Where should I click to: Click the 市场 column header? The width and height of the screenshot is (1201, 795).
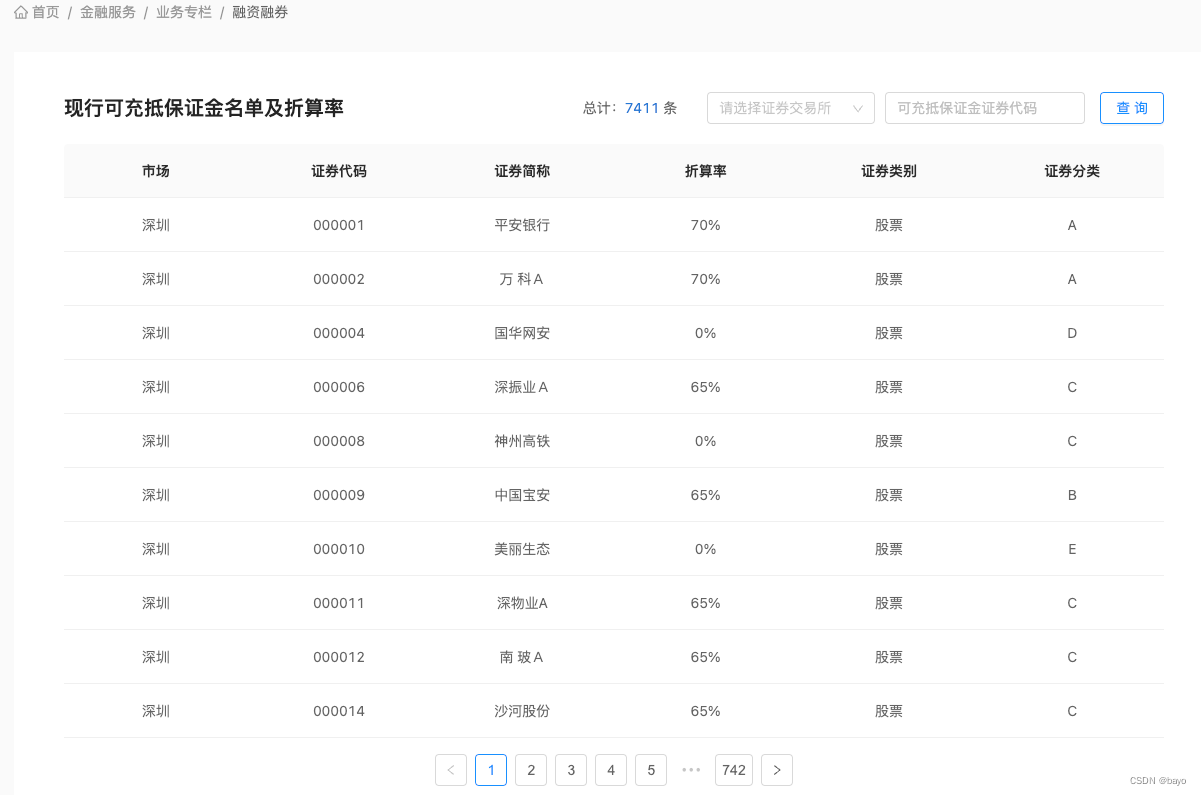[156, 171]
